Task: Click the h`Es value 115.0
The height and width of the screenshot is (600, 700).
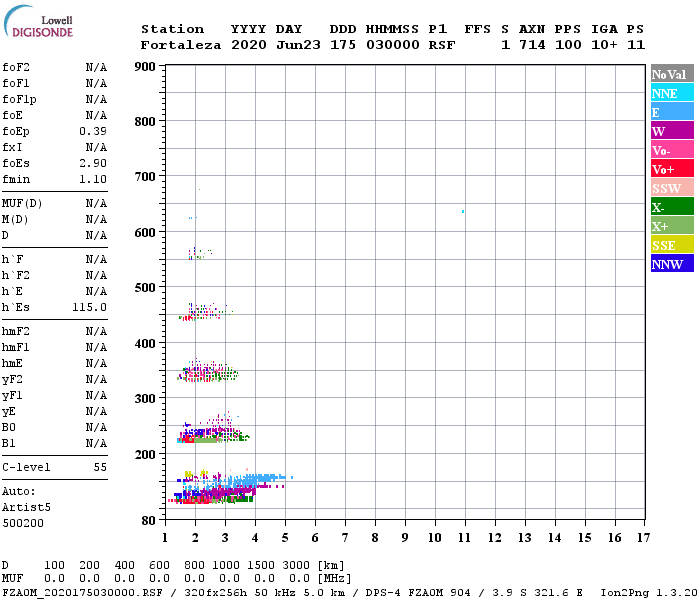Action: coord(90,308)
